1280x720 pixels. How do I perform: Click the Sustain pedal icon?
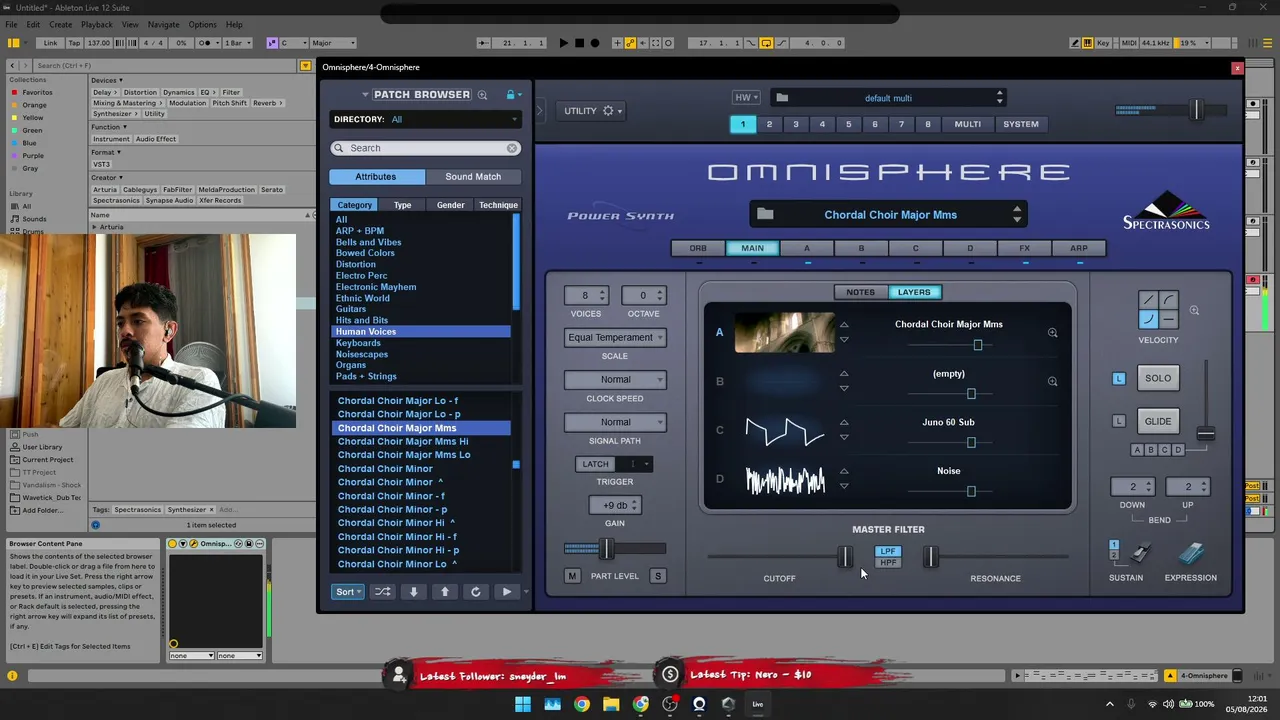click(1139, 553)
